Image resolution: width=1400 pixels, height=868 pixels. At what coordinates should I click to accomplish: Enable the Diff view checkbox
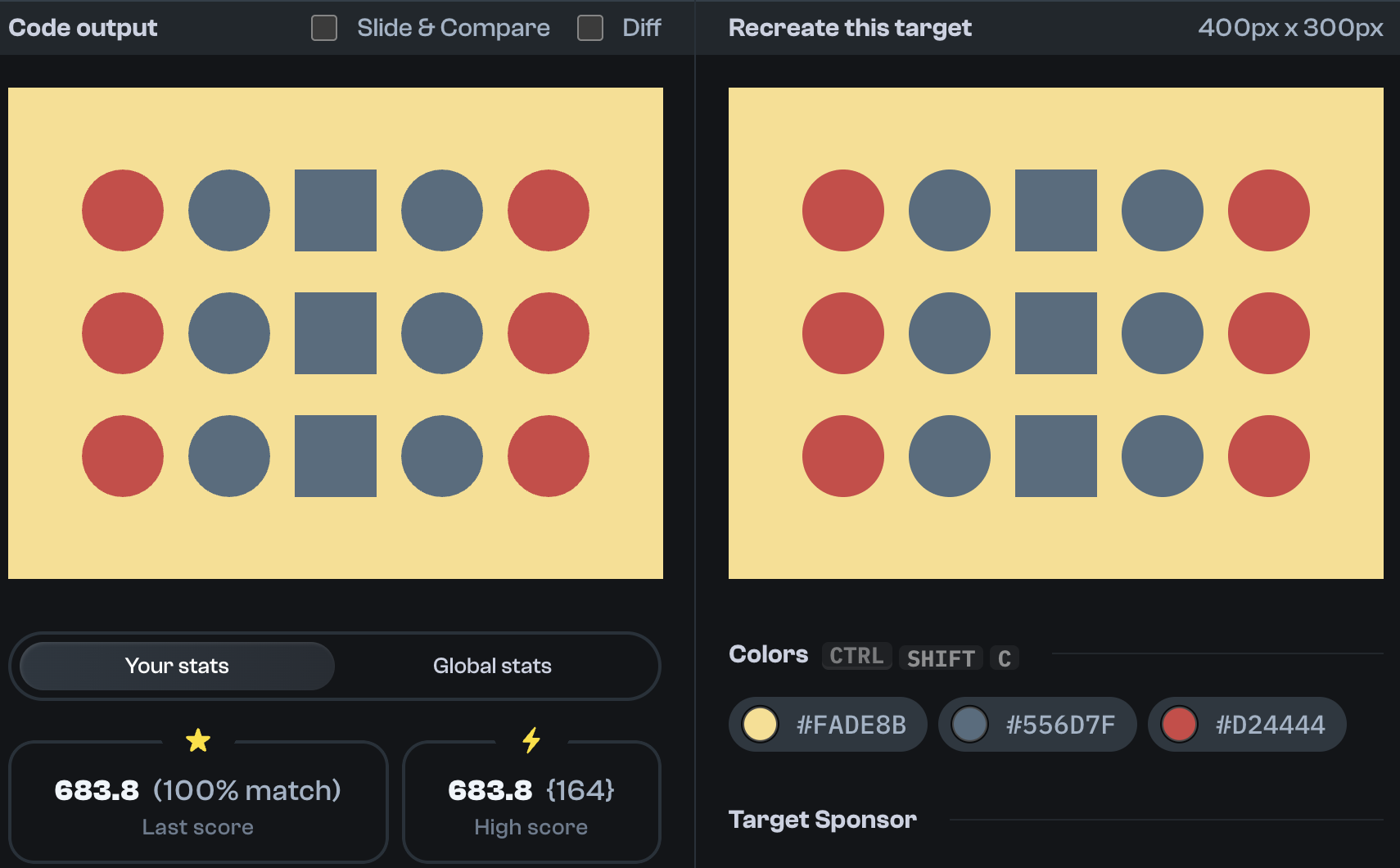(590, 27)
